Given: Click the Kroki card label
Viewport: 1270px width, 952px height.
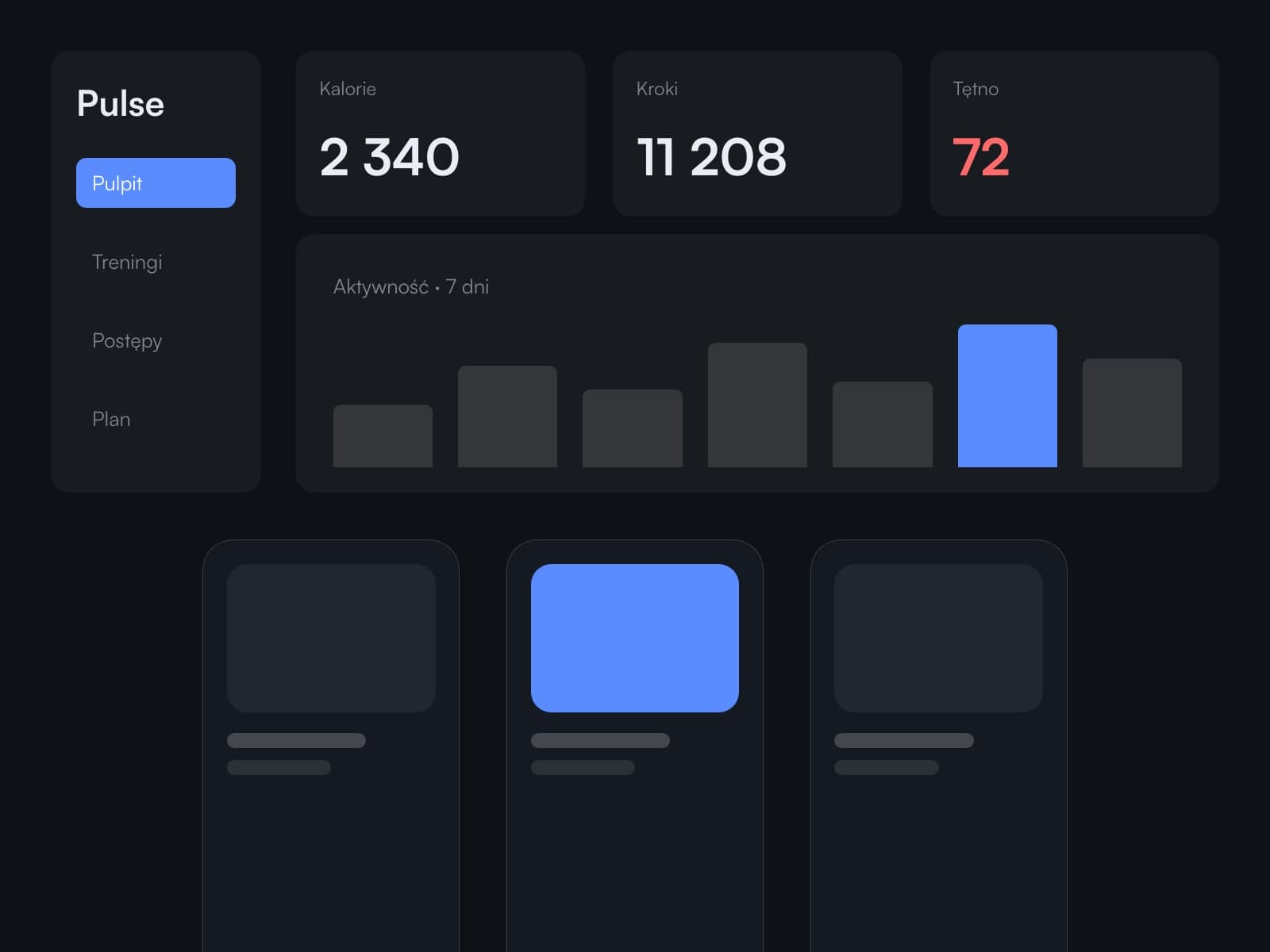Looking at the screenshot, I should point(657,89).
